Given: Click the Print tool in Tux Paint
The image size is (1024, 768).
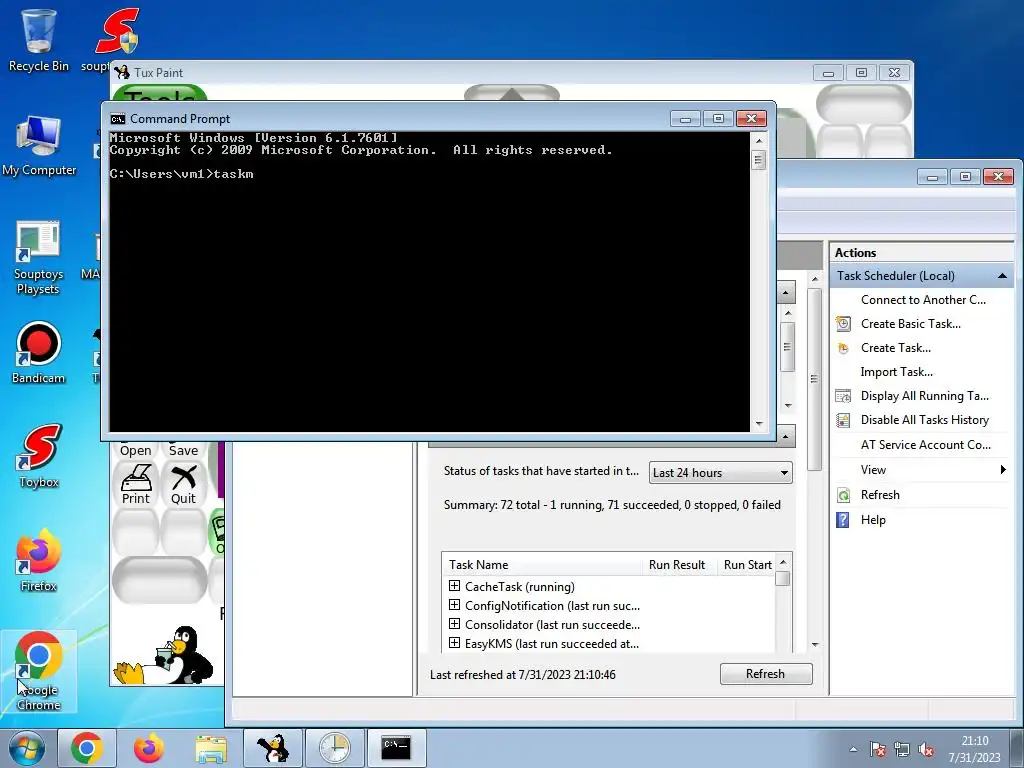Looking at the screenshot, I should 136,485.
